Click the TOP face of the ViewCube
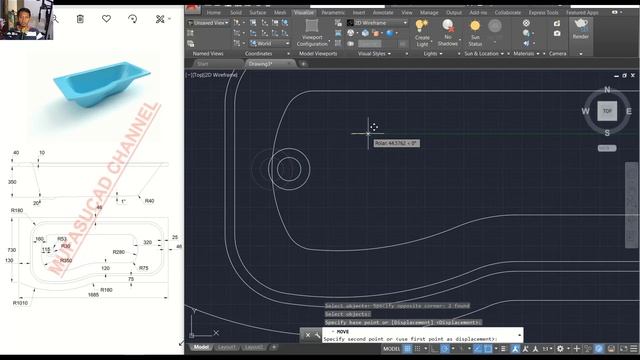The image size is (640, 360). (607, 111)
